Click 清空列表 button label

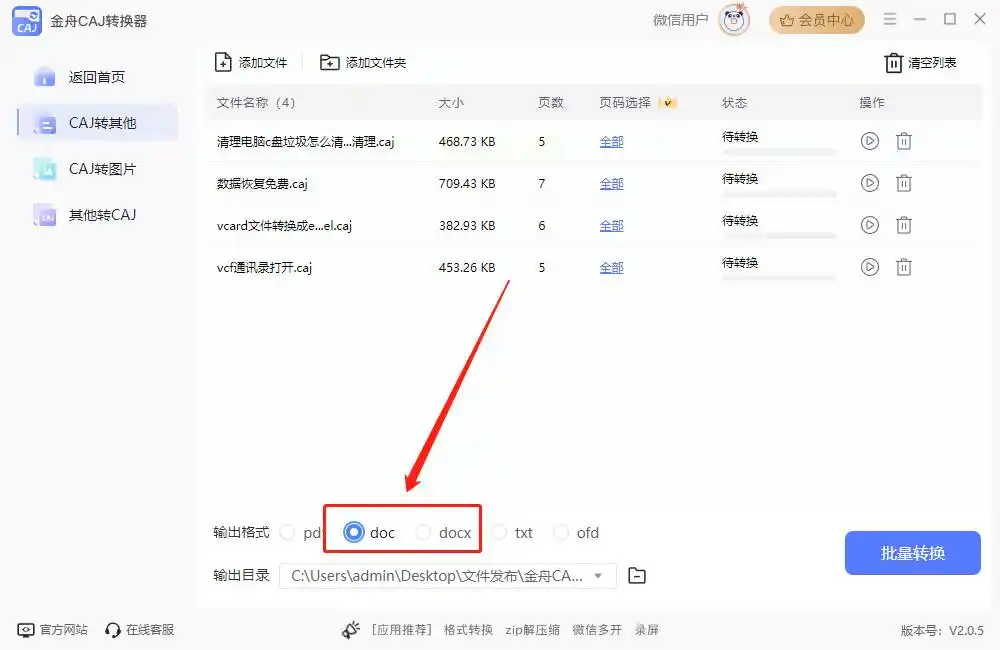[932, 63]
